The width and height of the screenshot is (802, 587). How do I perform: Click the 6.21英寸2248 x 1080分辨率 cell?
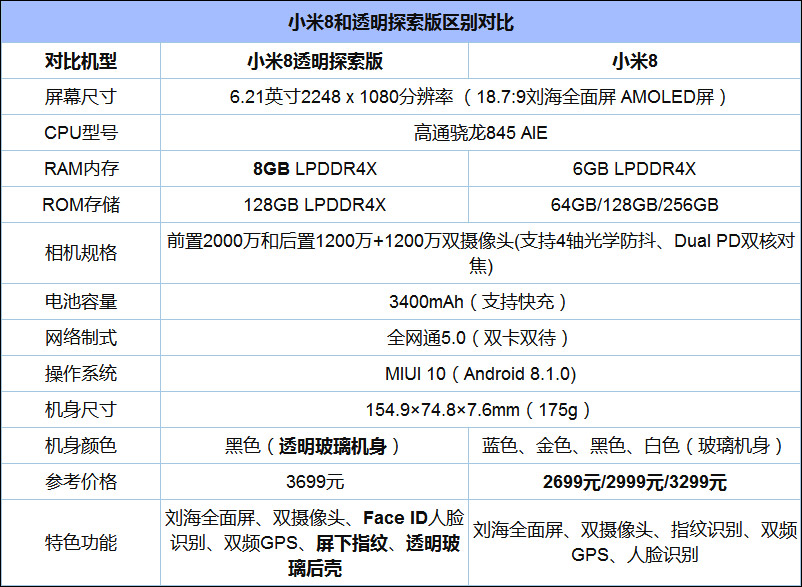(481, 97)
